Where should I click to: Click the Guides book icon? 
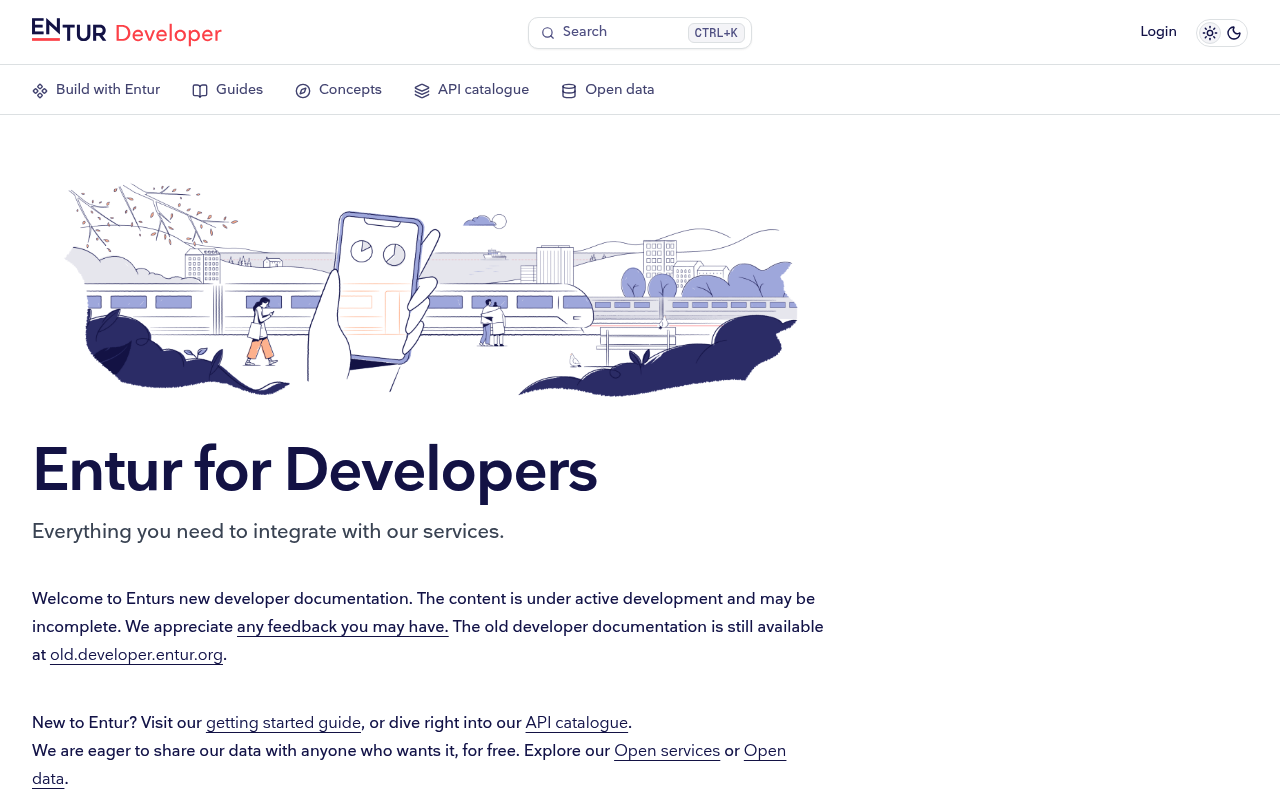point(200,91)
